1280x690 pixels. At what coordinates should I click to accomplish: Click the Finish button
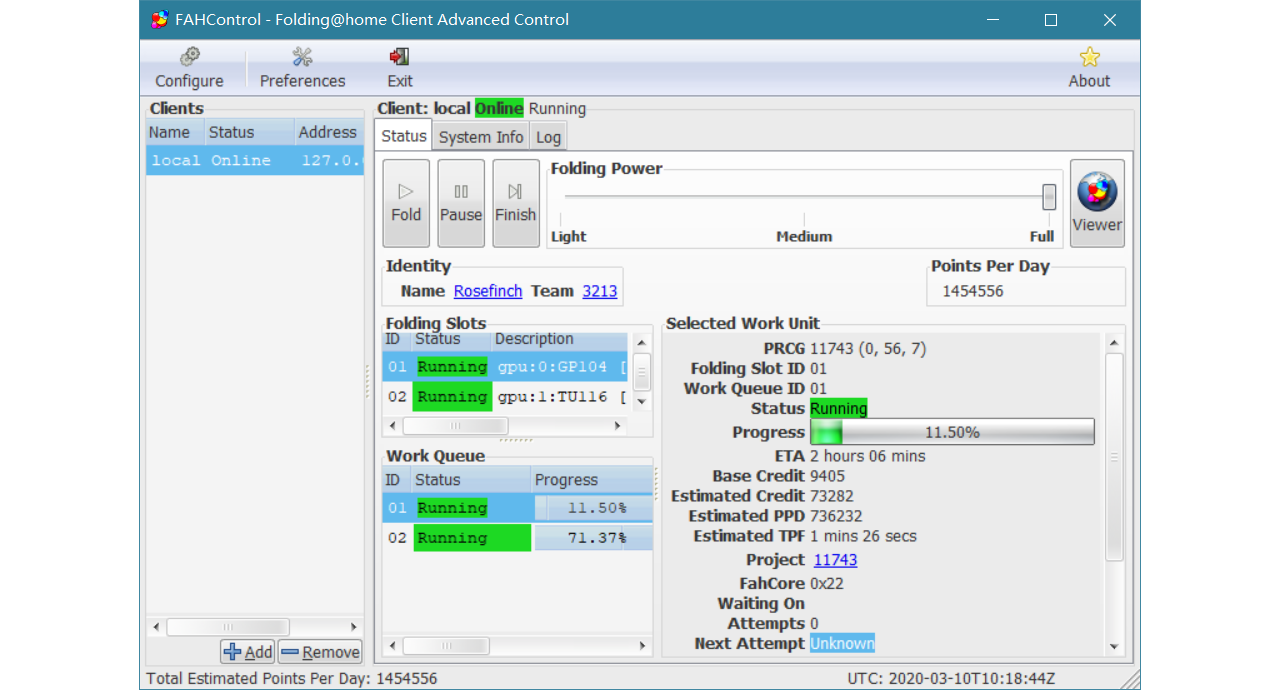[x=516, y=203]
